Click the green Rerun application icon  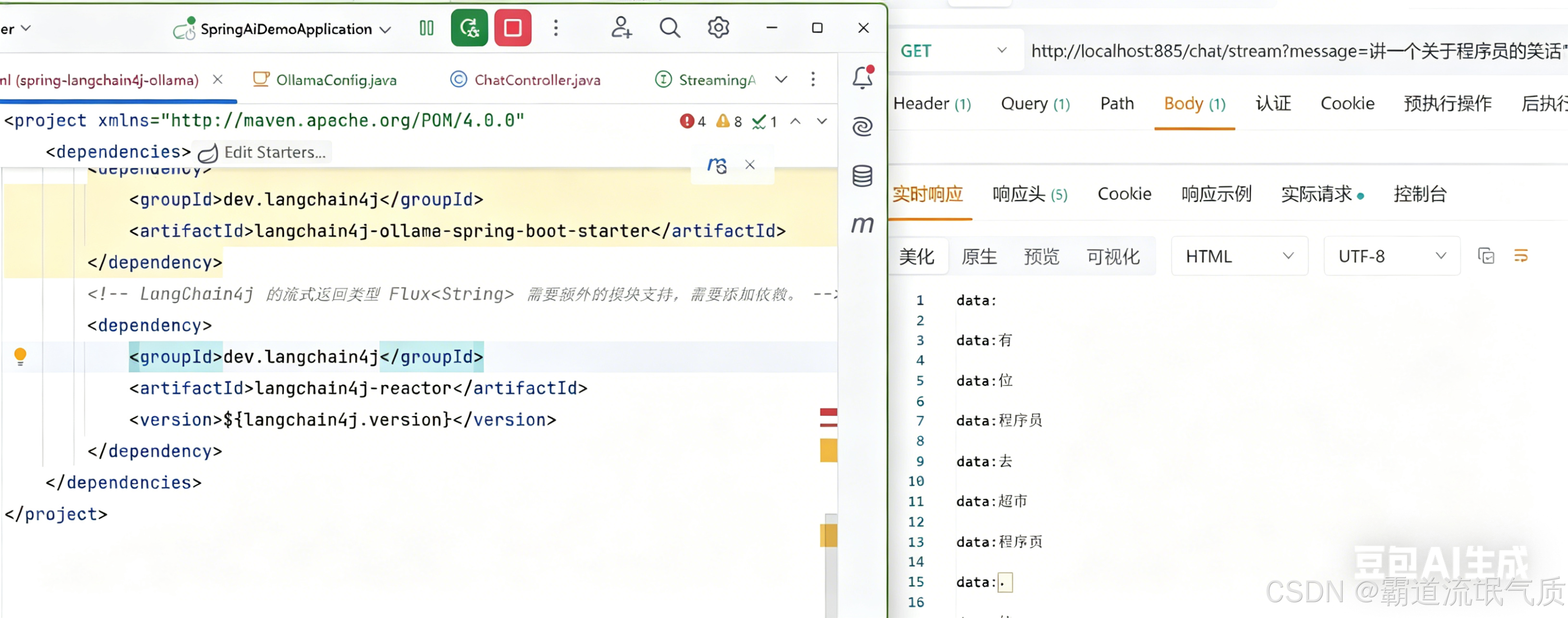tap(469, 28)
